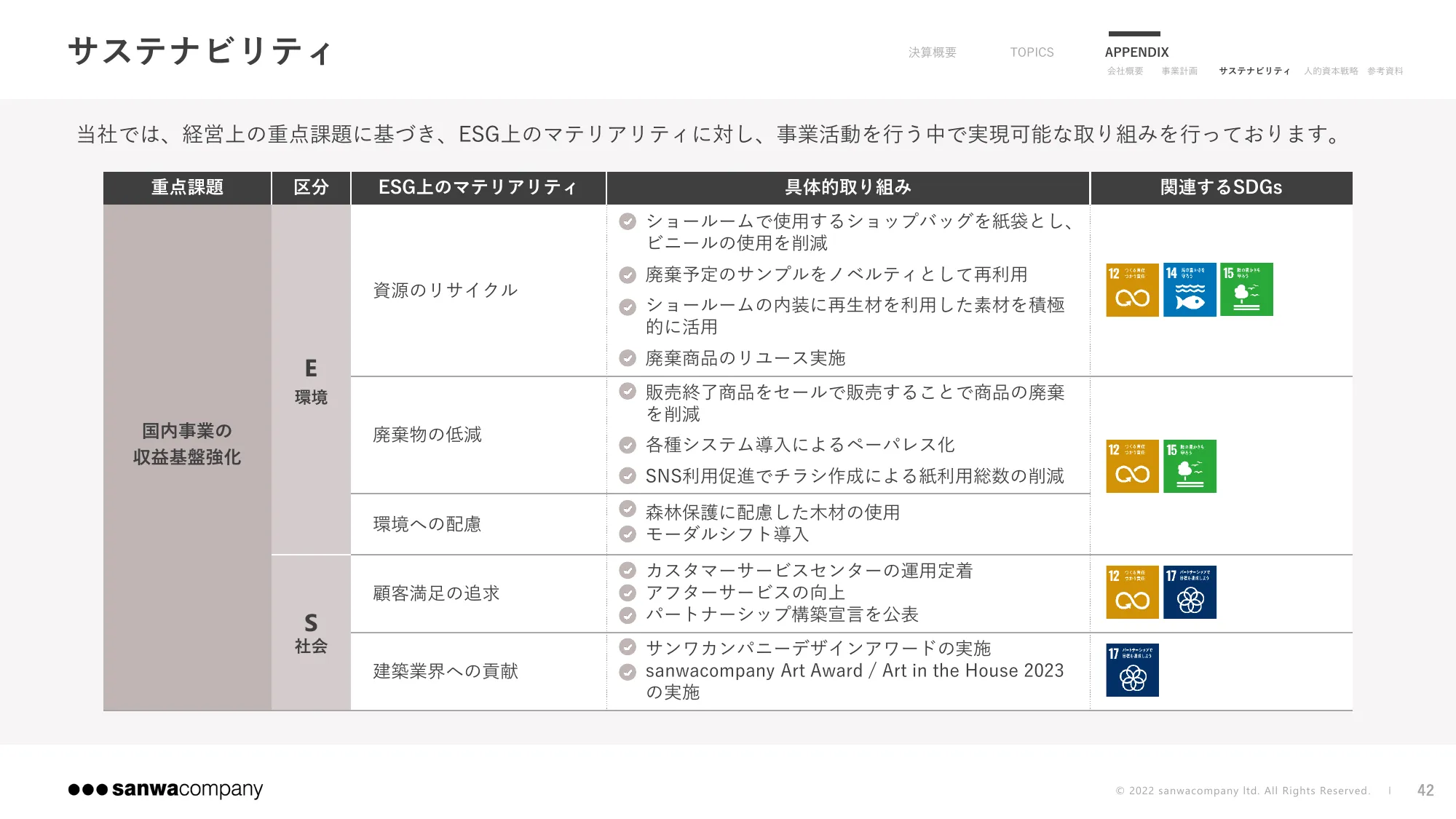1456x819 pixels.
Task: Click page number 42 in footer
Action: tap(1425, 791)
